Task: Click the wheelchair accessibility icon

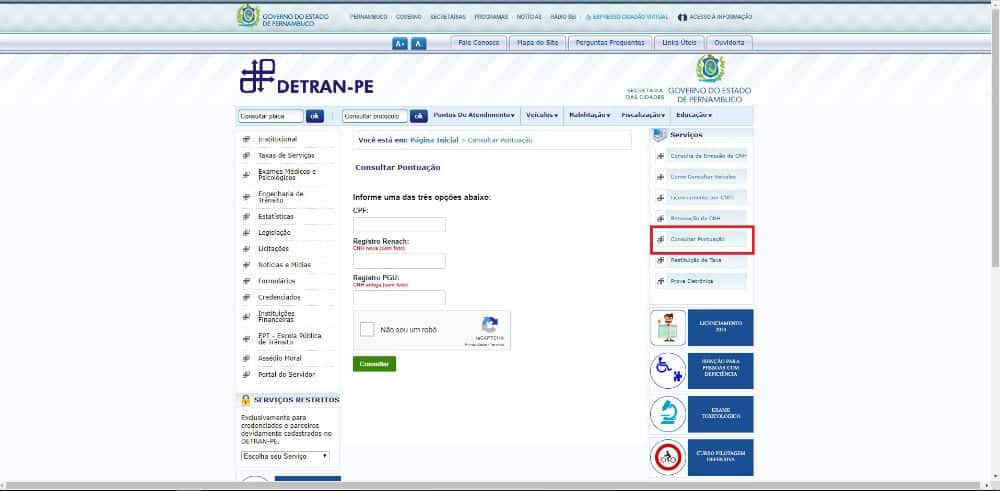Action: coord(668,370)
